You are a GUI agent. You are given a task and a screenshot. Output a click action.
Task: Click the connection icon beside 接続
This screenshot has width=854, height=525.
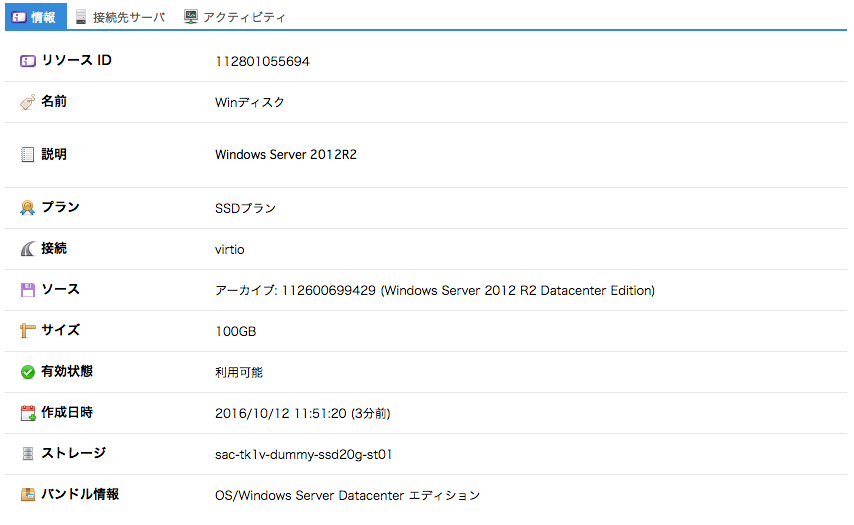pyautogui.click(x=28, y=249)
